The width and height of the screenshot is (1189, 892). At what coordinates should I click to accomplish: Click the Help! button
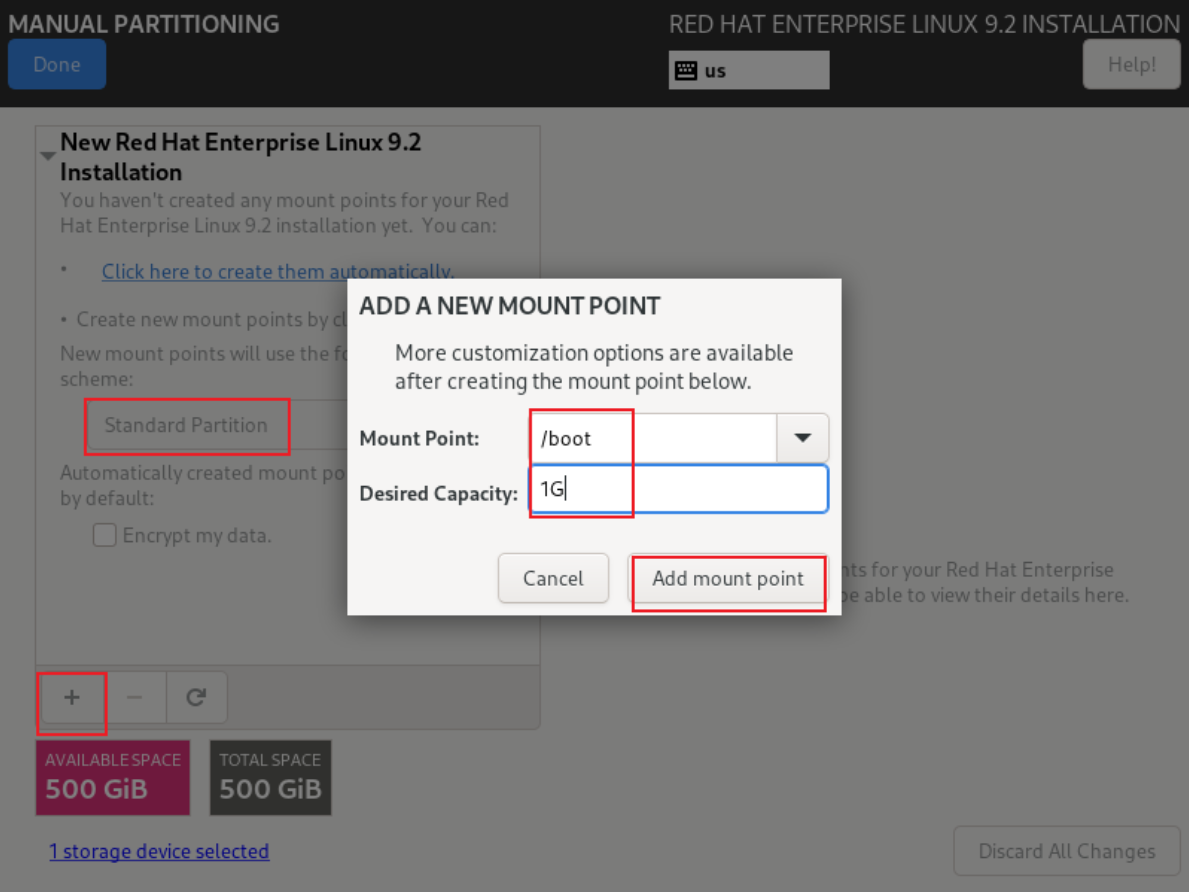(1131, 64)
